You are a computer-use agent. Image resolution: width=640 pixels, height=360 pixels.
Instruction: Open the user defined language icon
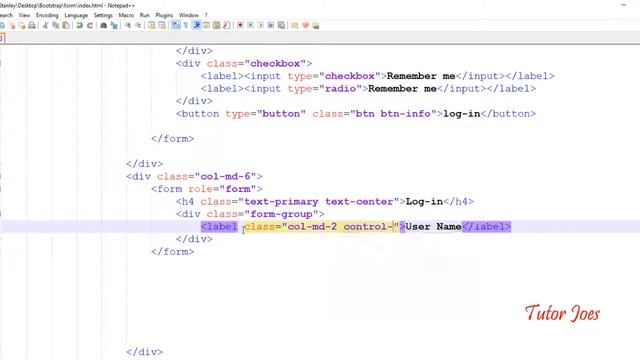pyautogui.click(x=207, y=25)
